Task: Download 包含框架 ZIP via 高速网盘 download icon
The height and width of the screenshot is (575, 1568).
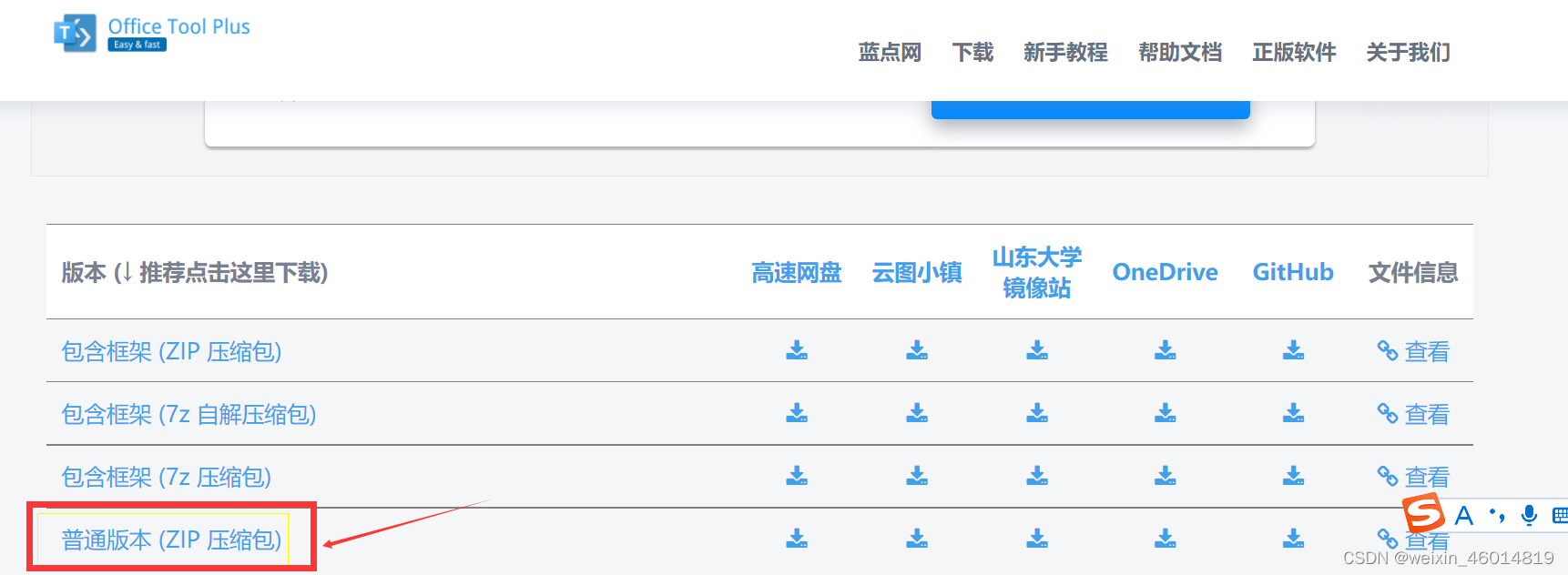Action: click(797, 351)
